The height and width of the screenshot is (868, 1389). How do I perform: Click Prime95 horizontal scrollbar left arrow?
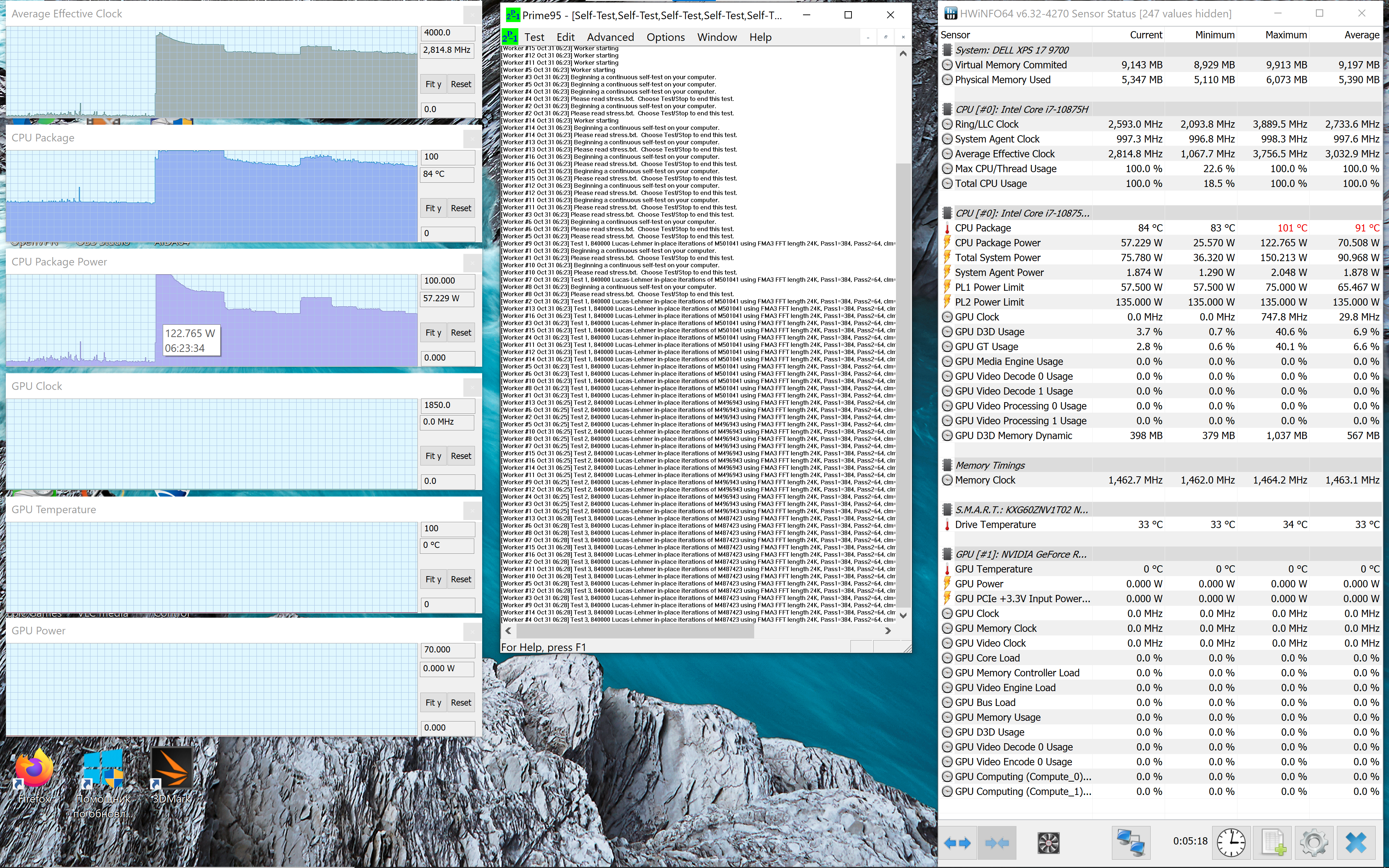(508, 630)
